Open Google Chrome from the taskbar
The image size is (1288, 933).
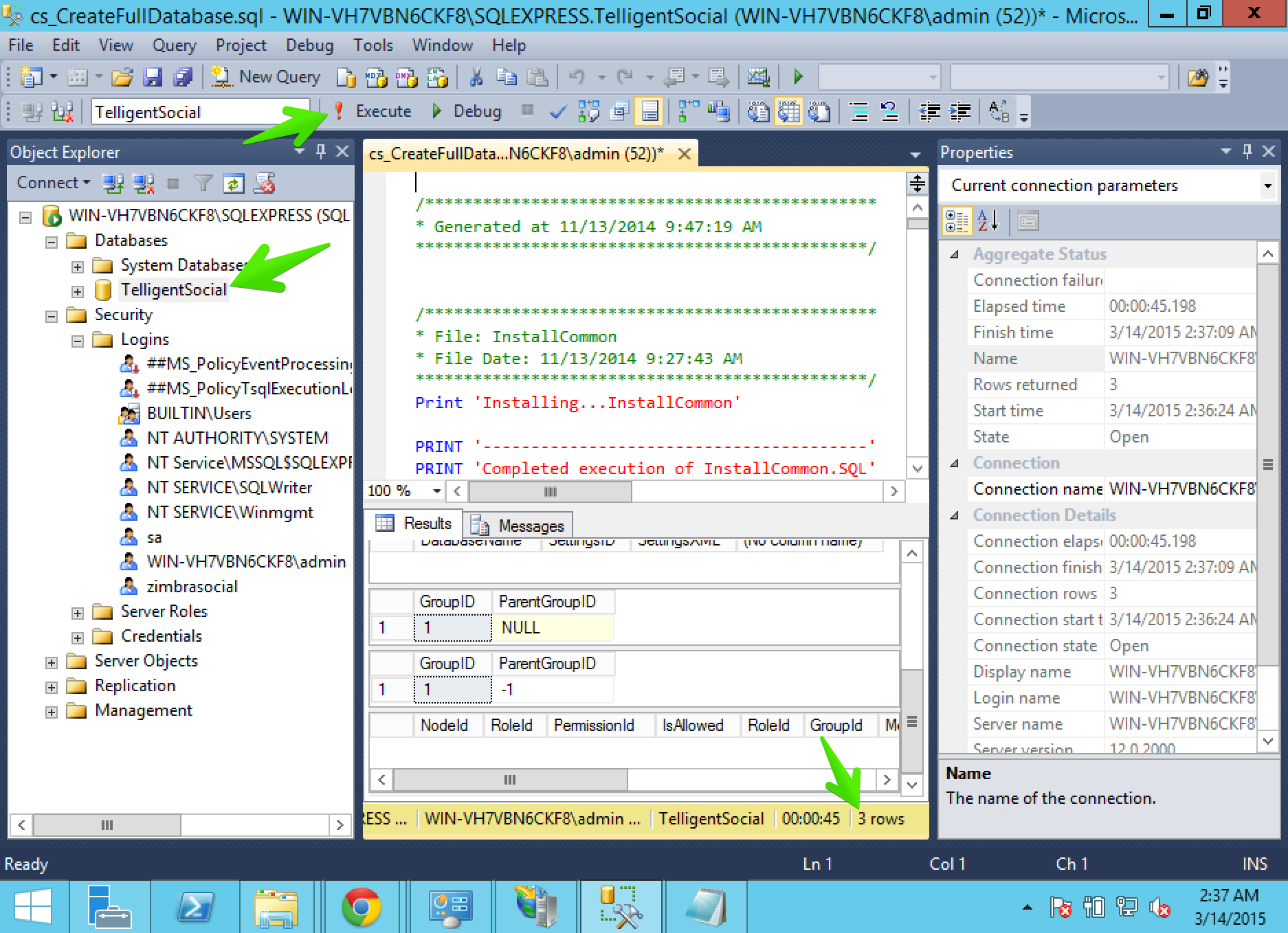[362, 908]
